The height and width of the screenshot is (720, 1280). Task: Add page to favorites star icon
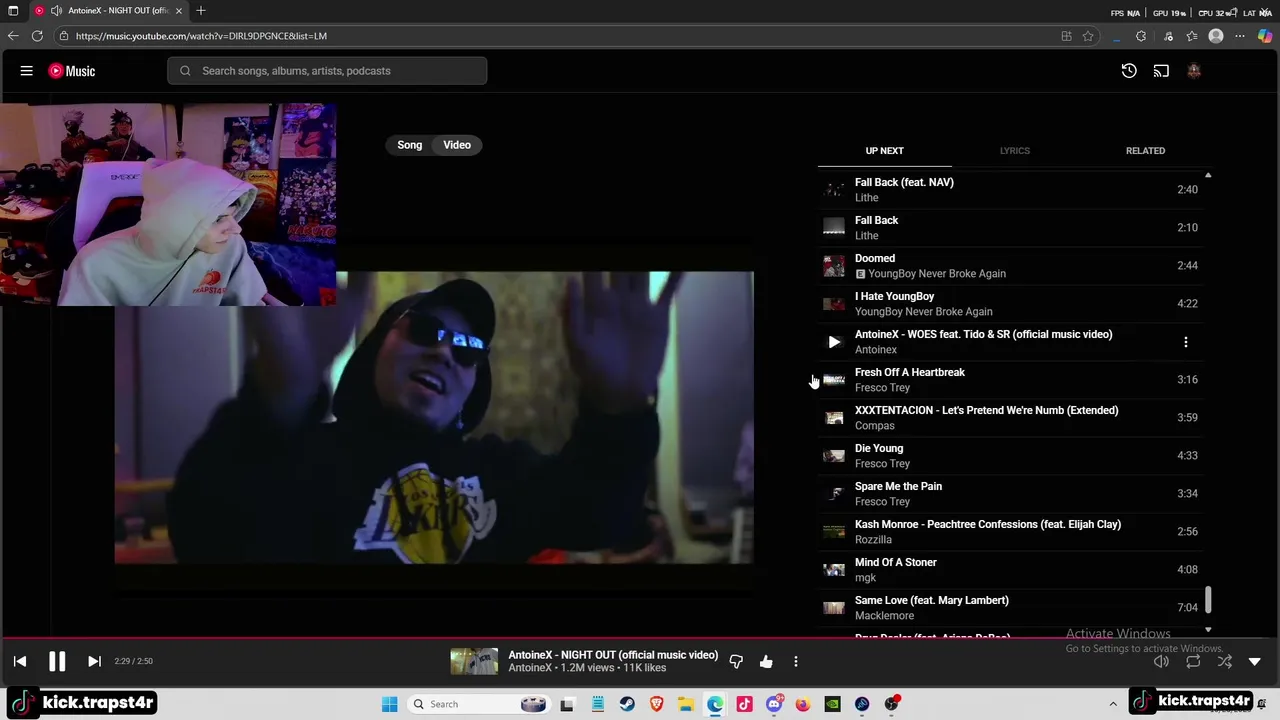1088,36
